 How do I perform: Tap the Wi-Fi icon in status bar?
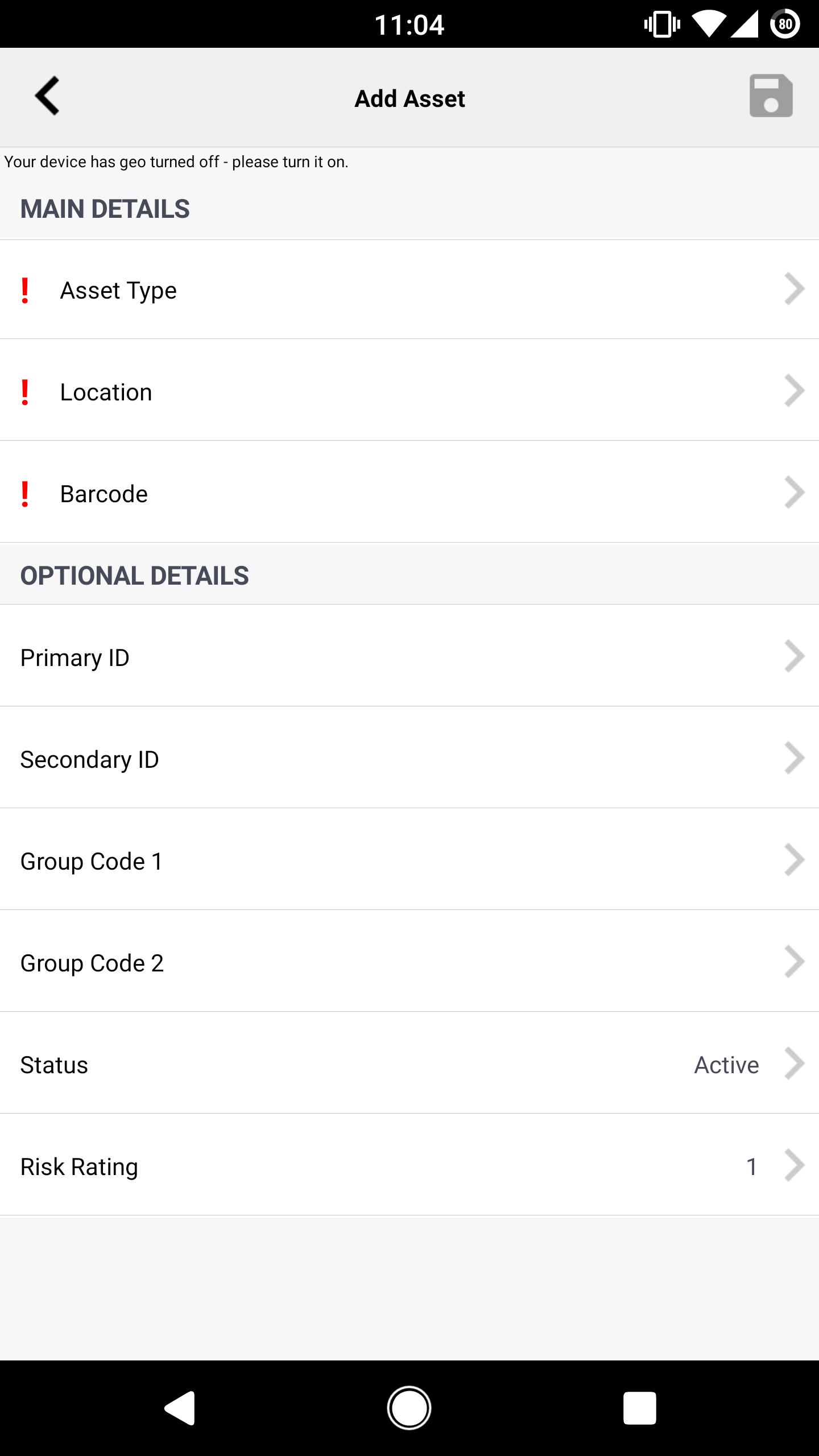coord(708,24)
